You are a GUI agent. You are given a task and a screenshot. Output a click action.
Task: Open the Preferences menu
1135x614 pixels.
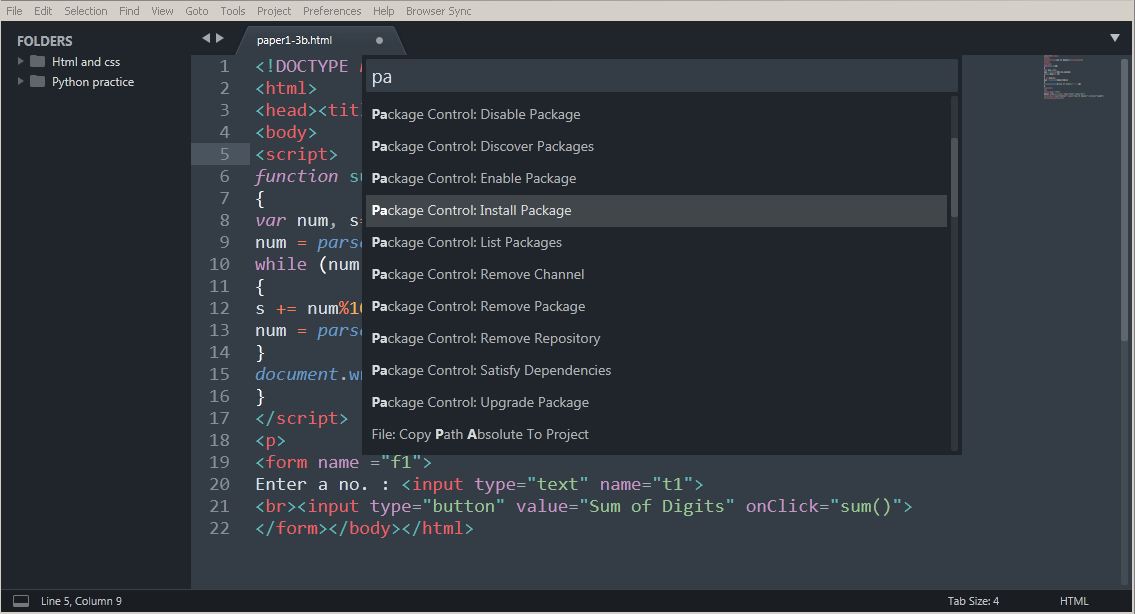(332, 11)
